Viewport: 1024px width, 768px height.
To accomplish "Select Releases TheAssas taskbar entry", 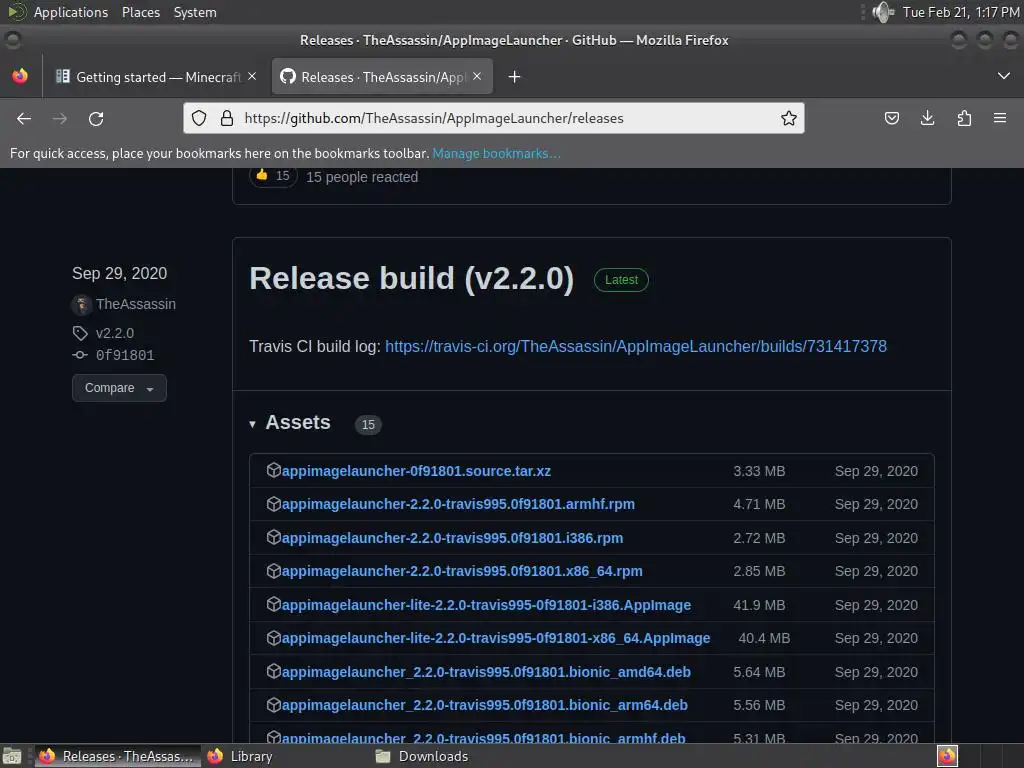I will (118, 756).
